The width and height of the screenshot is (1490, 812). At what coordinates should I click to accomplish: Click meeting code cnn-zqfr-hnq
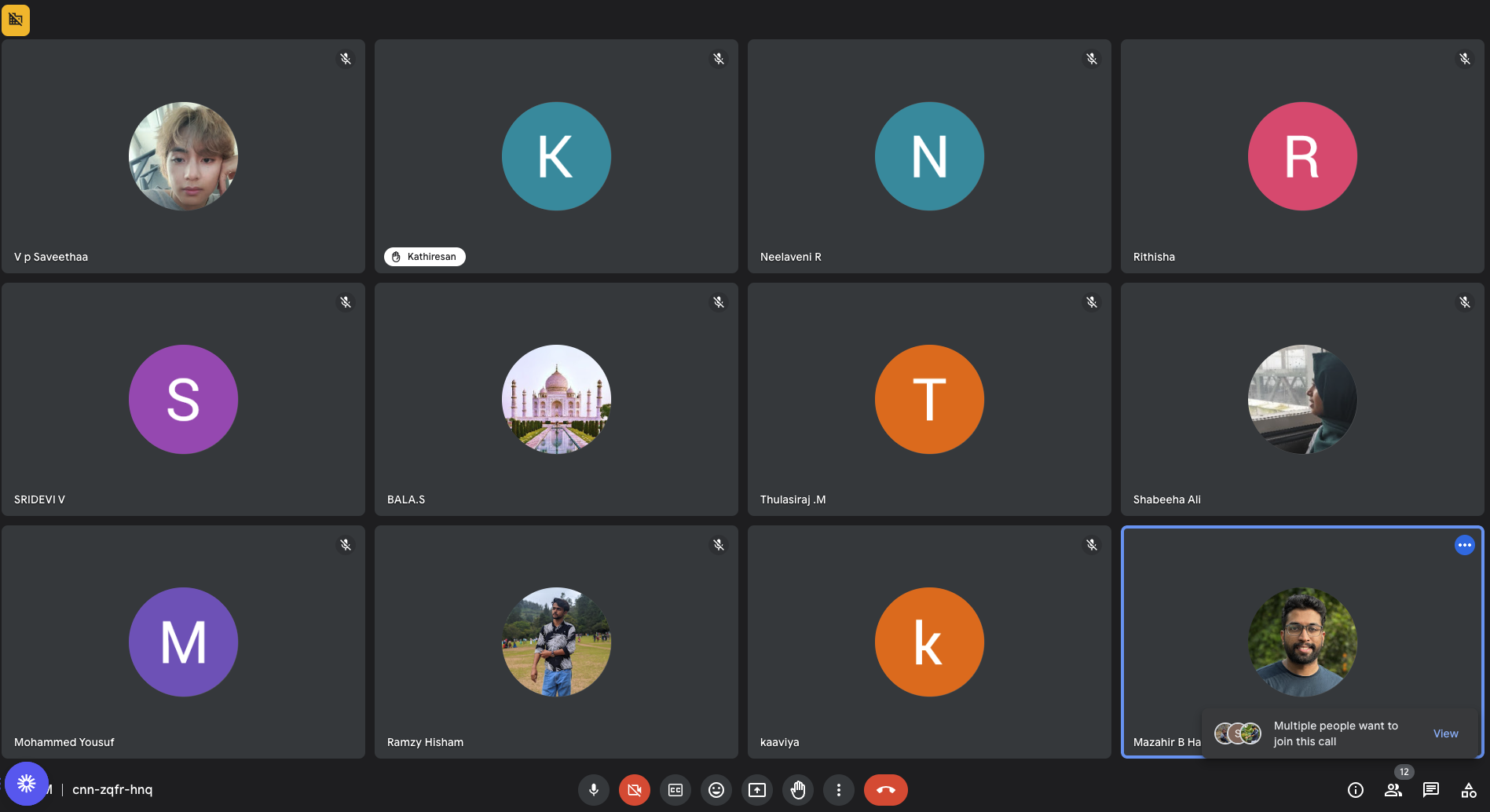112,790
